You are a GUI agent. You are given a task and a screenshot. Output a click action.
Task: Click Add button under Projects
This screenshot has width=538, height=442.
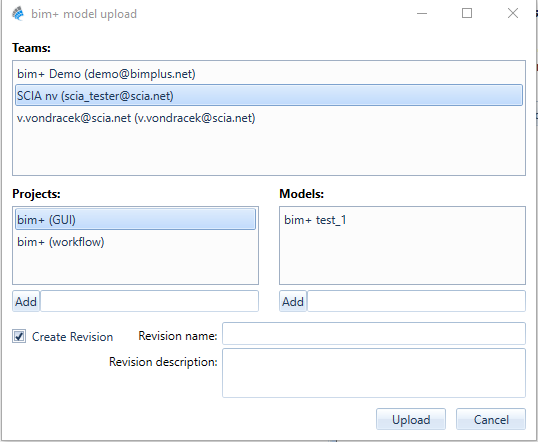[x=26, y=301]
